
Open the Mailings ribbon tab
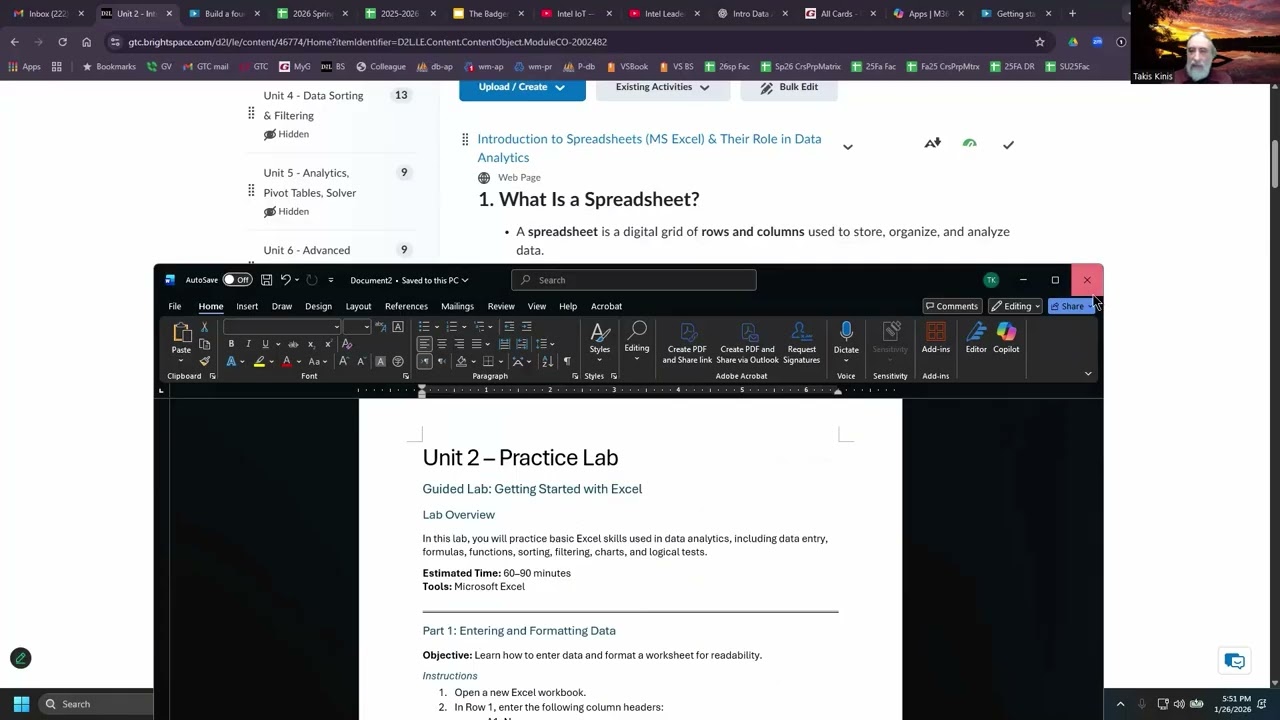457,306
